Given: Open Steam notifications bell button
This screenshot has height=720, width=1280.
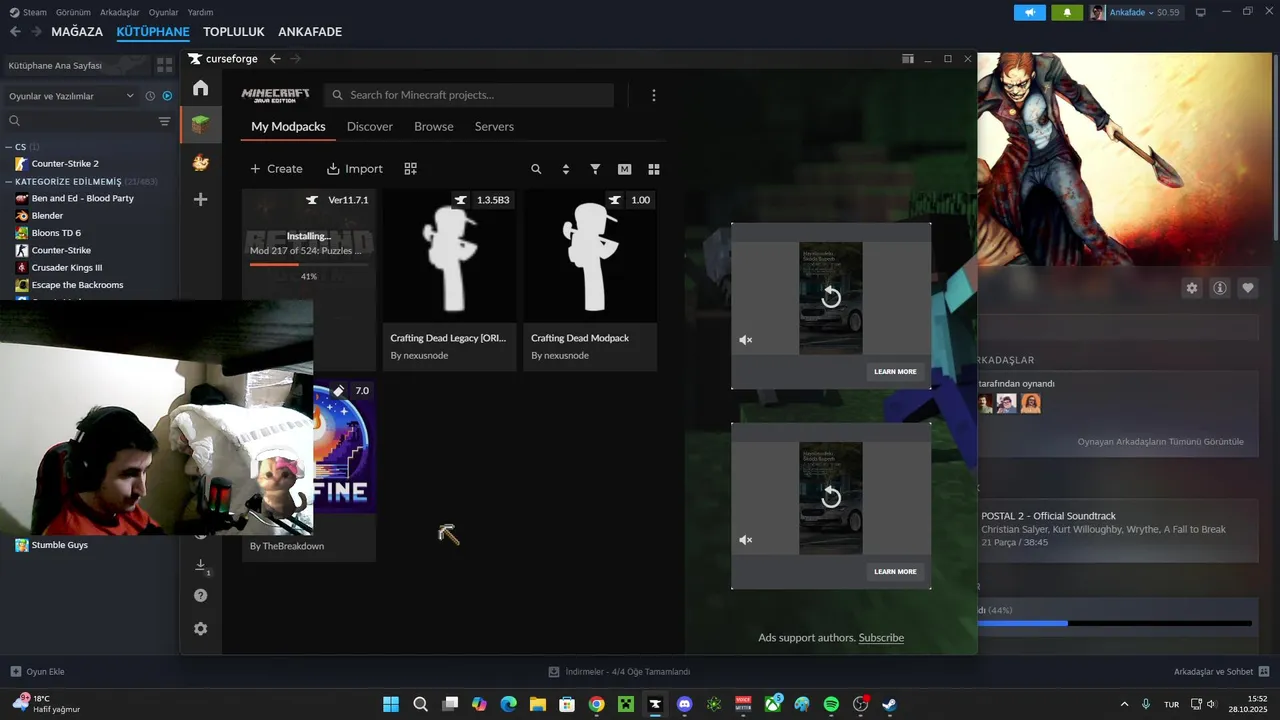Looking at the screenshot, I should click(x=1067, y=12).
